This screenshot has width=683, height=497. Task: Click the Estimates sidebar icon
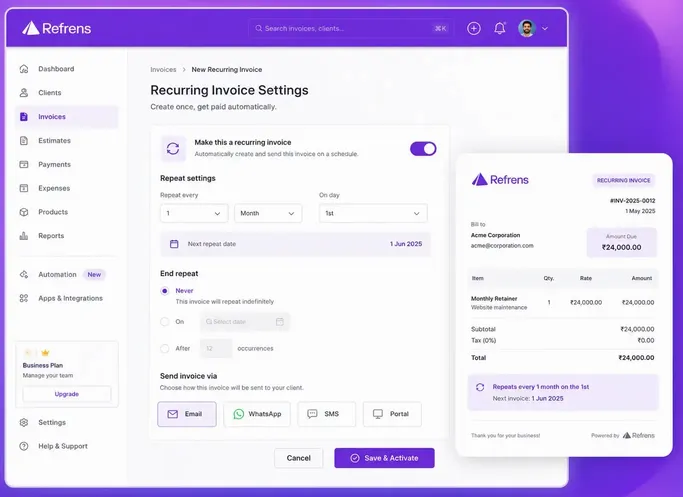(24, 141)
